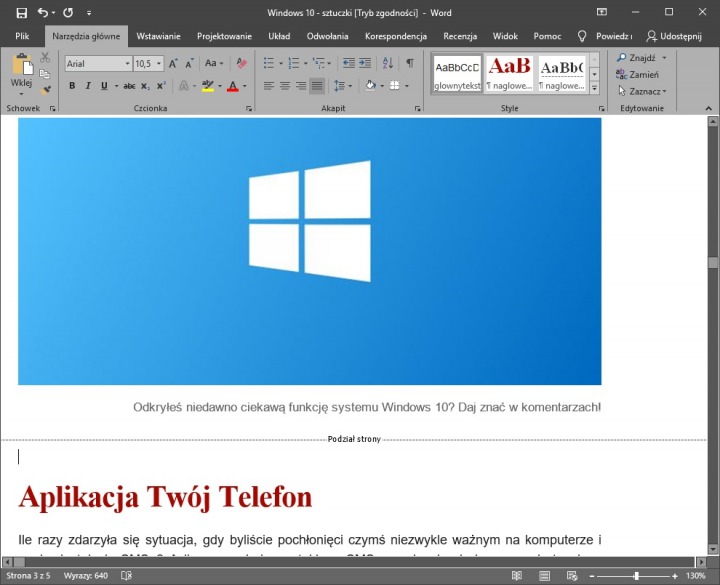Viewport: 720px width, 585px height.
Task: Open the 10,5 font size dropdown
Action: (159, 63)
